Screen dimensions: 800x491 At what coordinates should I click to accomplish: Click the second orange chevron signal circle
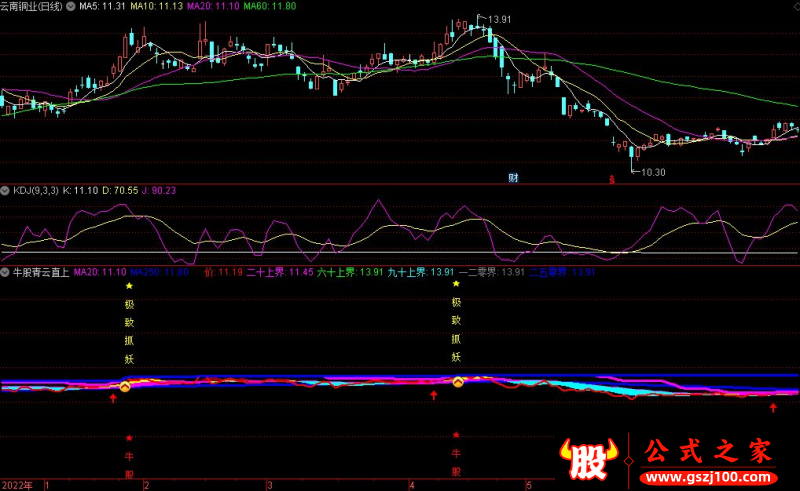click(x=458, y=382)
